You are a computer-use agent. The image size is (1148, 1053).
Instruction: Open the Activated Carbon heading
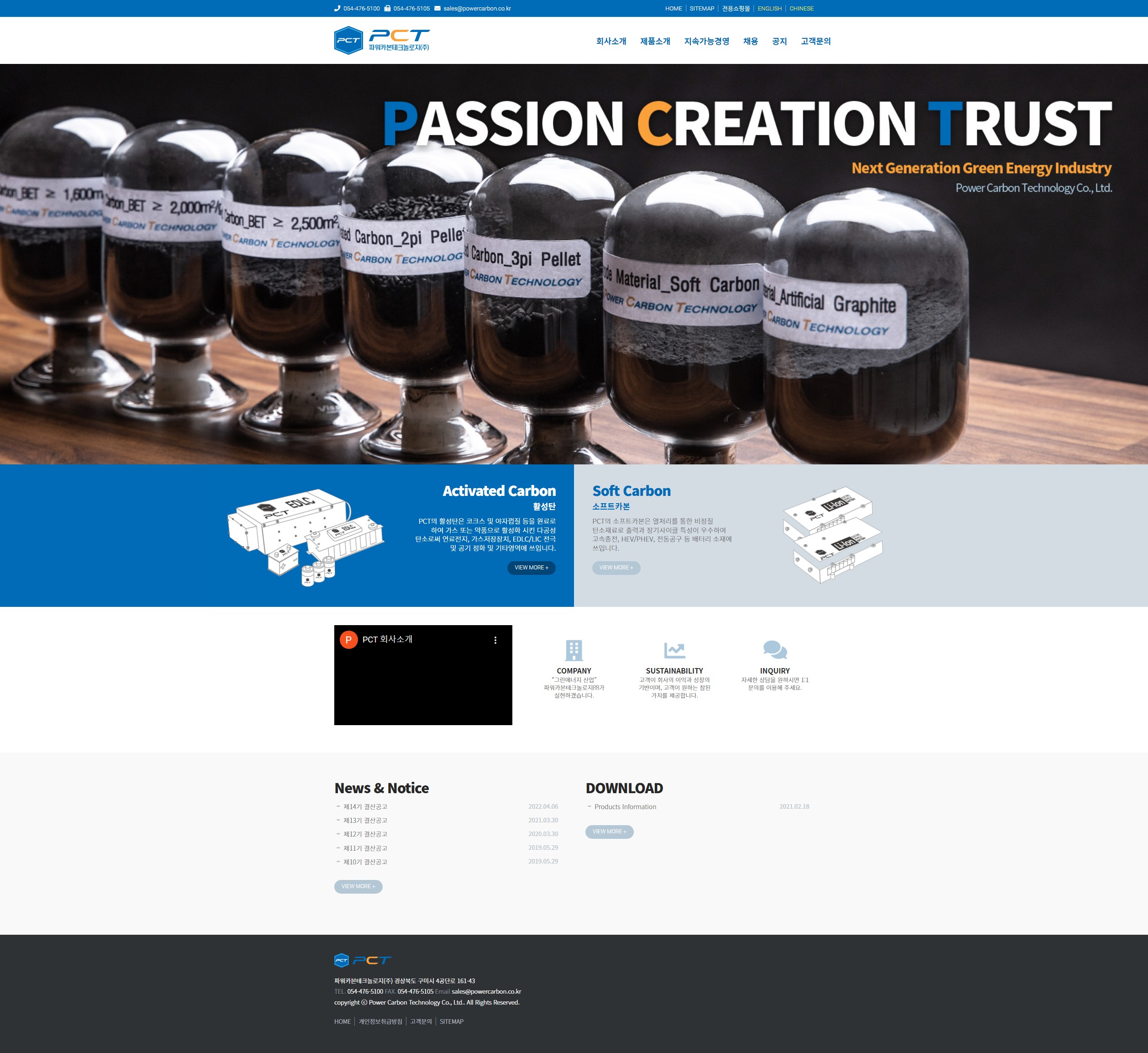tap(499, 490)
